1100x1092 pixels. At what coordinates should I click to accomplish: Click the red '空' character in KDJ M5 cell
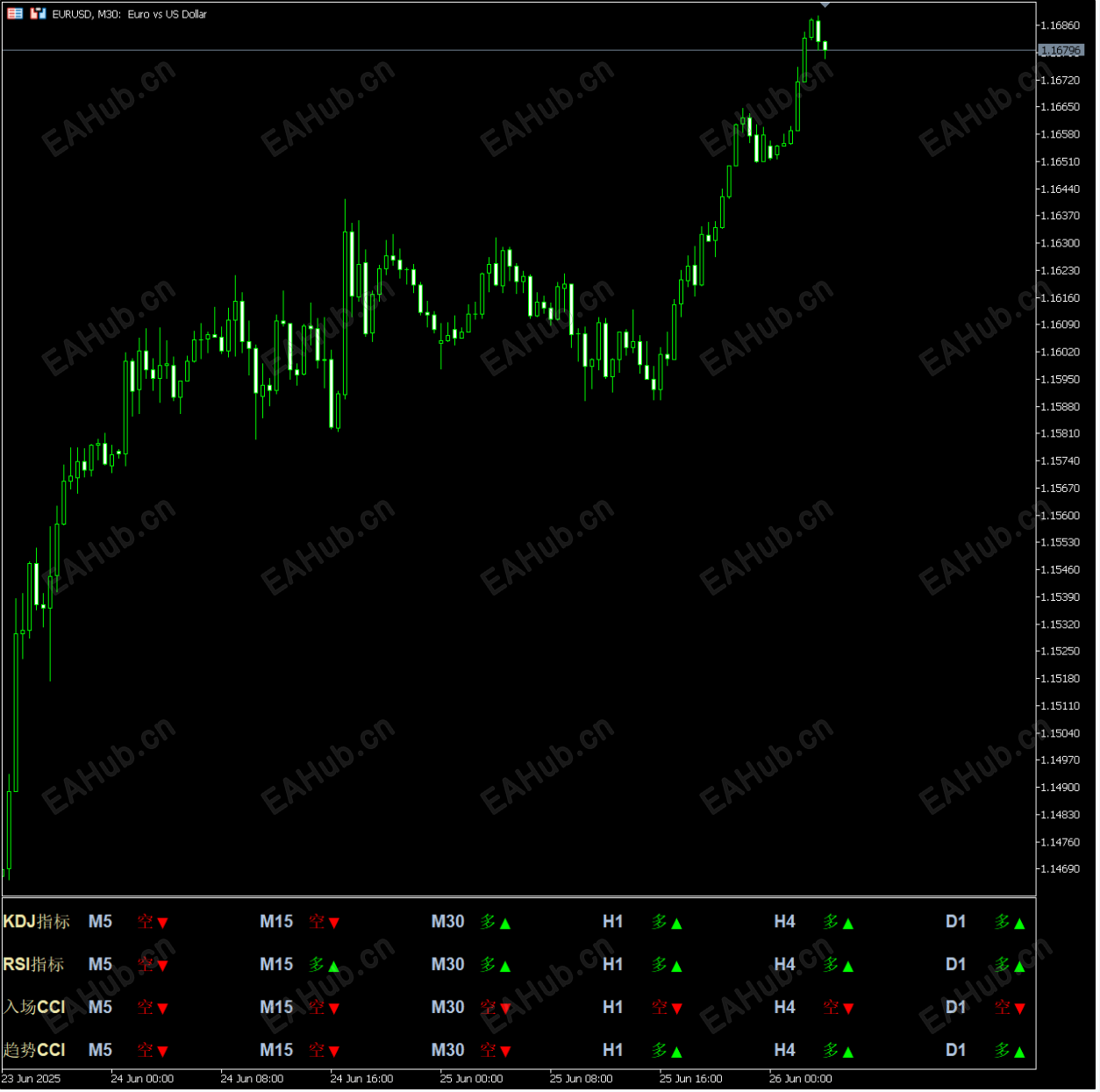pyautogui.click(x=146, y=922)
